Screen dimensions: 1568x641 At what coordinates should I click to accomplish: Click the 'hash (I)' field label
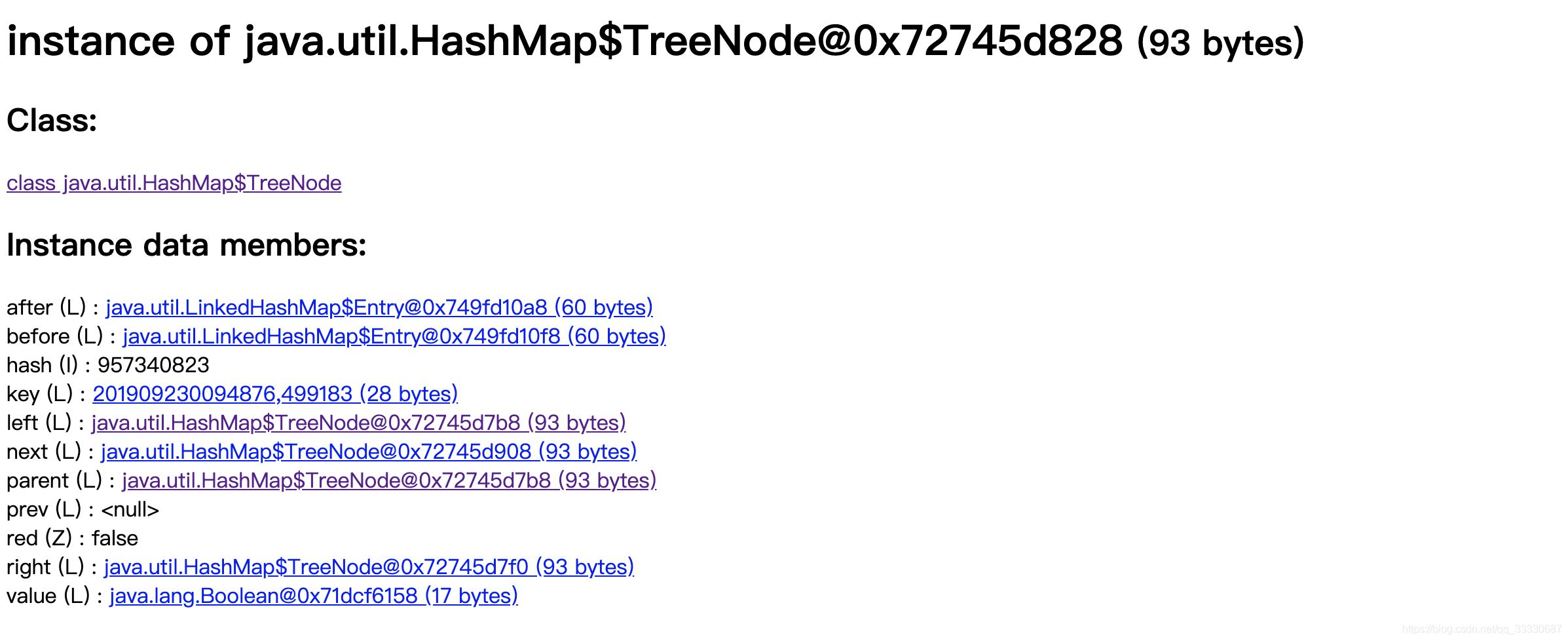(x=42, y=365)
